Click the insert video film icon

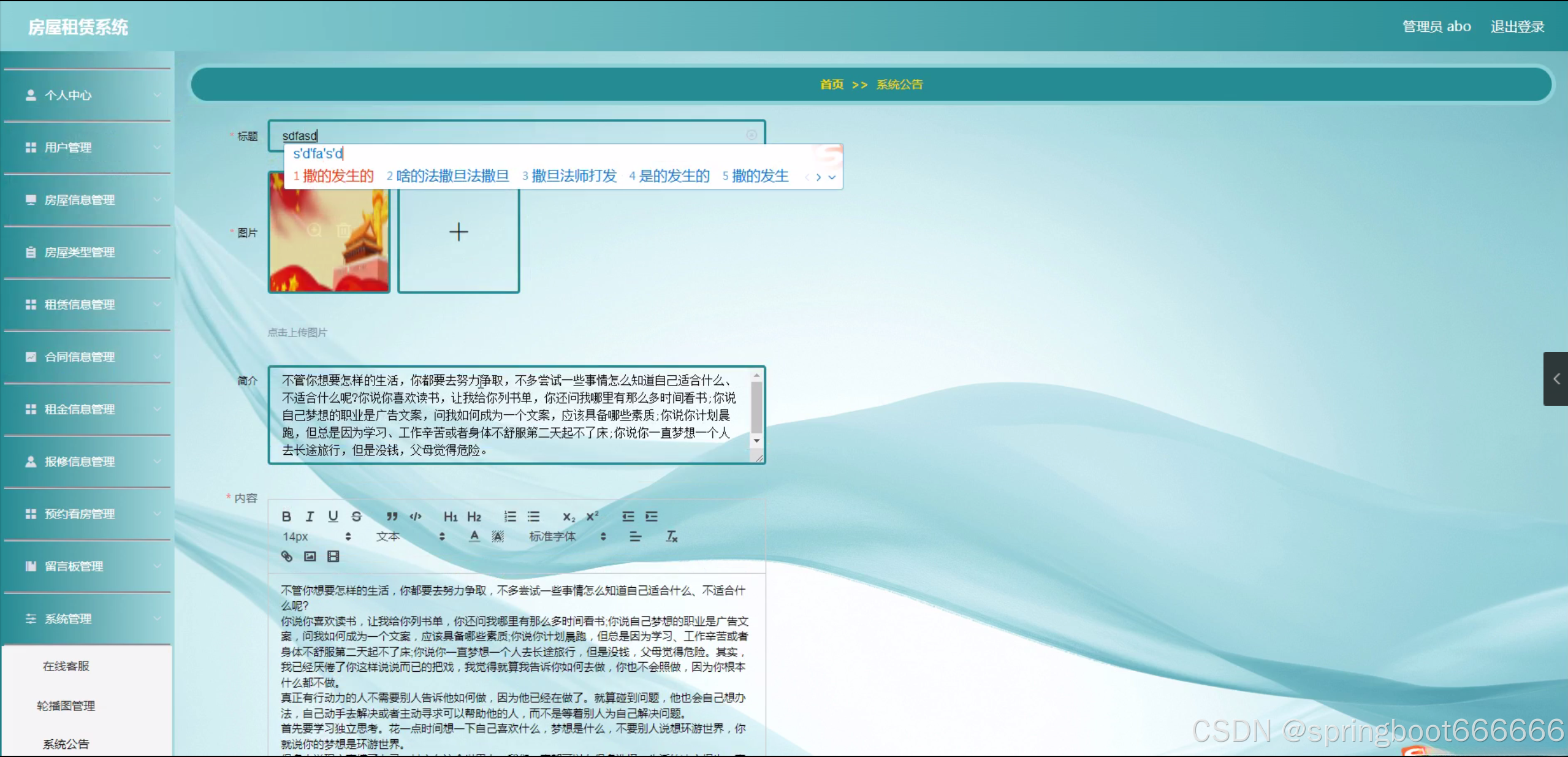click(333, 556)
